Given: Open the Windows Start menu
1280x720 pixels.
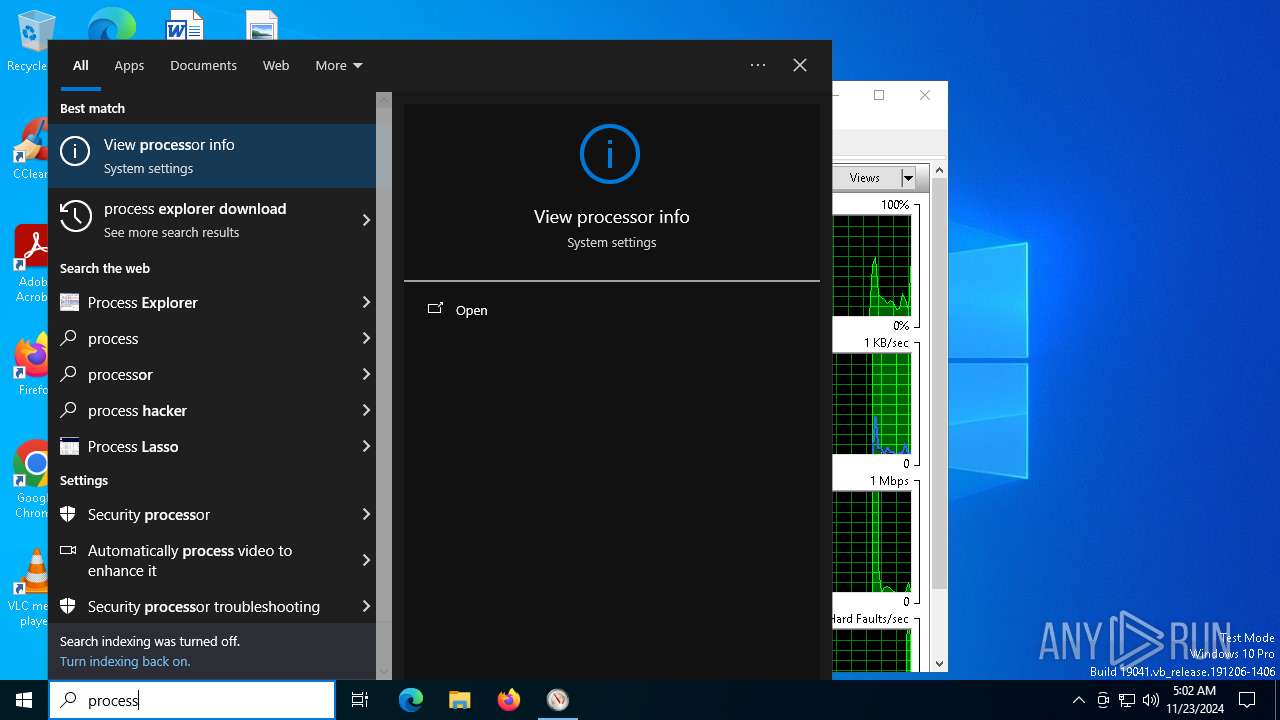Looking at the screenshot, I should click(24, 700).
